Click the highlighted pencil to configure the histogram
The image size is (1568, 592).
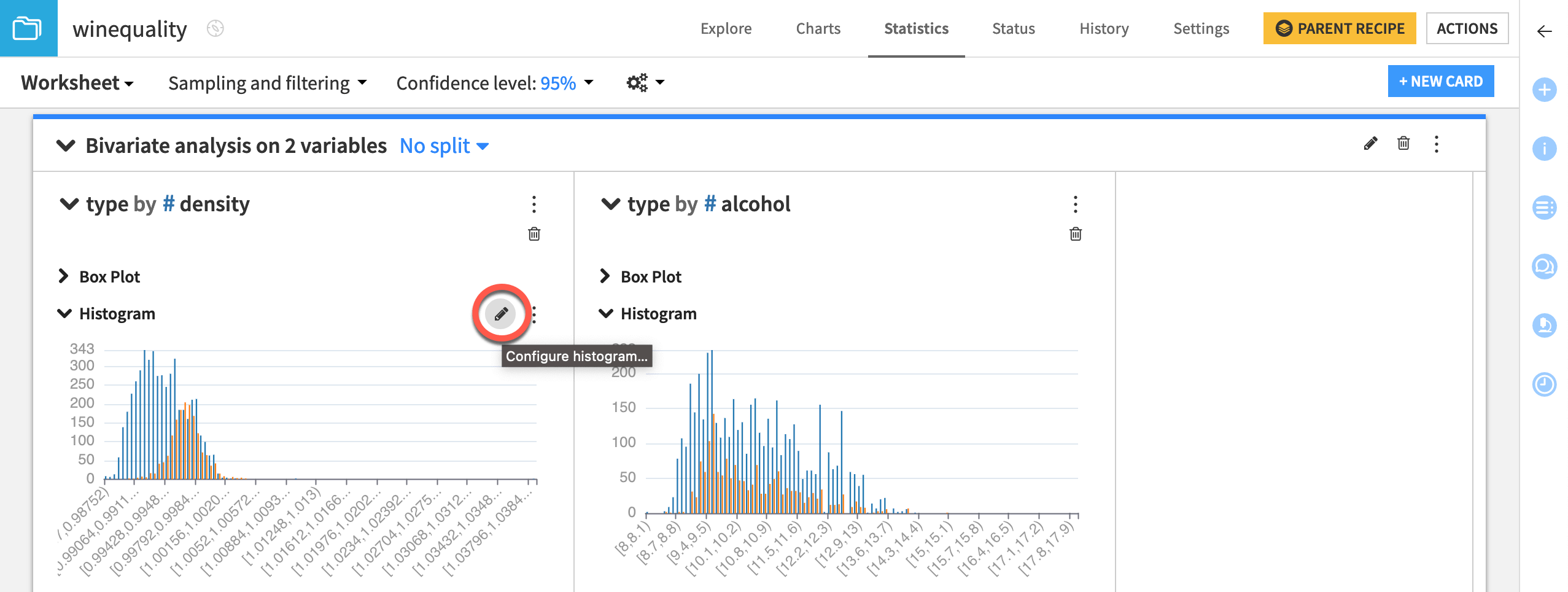coord(500,314)
